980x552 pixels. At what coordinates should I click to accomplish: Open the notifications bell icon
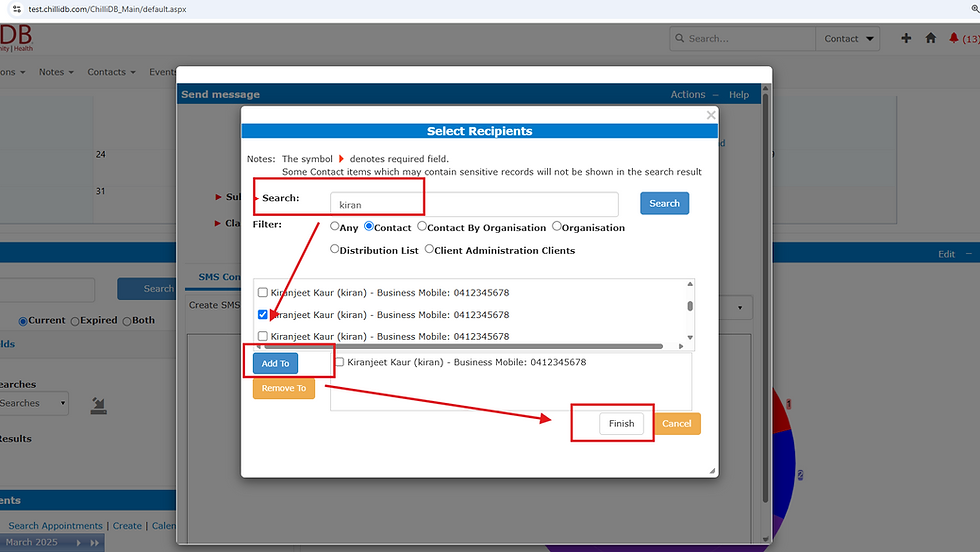point(953,38)
